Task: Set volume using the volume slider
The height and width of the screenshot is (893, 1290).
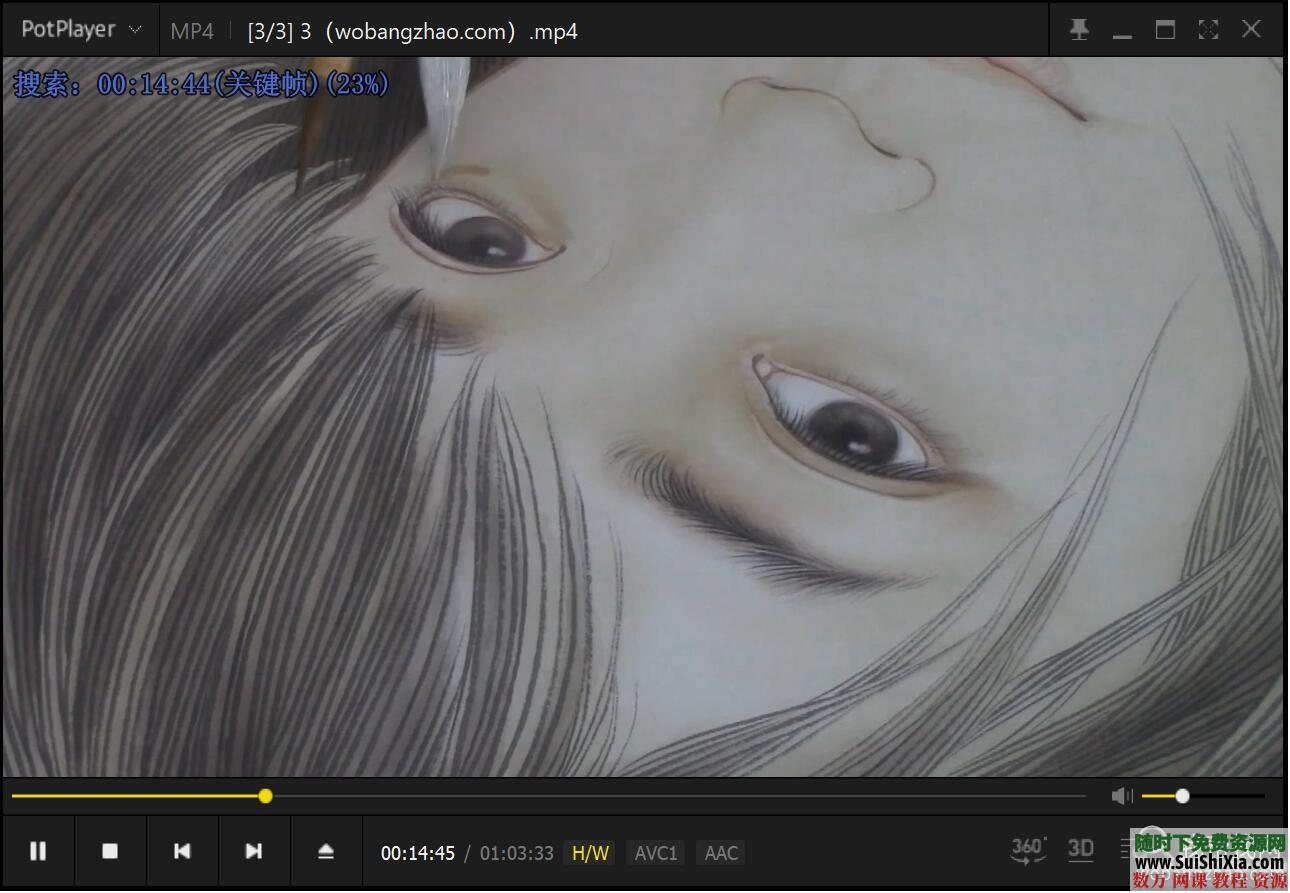Action: coord(1203,796)
